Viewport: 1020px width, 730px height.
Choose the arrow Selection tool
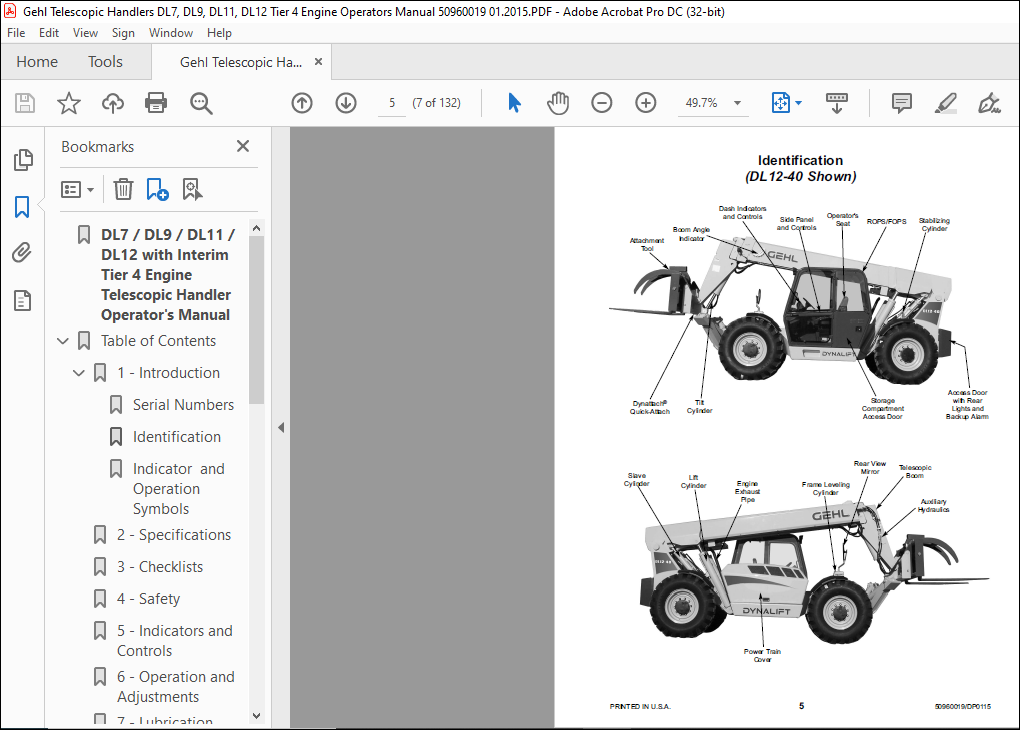click(514, 103)
